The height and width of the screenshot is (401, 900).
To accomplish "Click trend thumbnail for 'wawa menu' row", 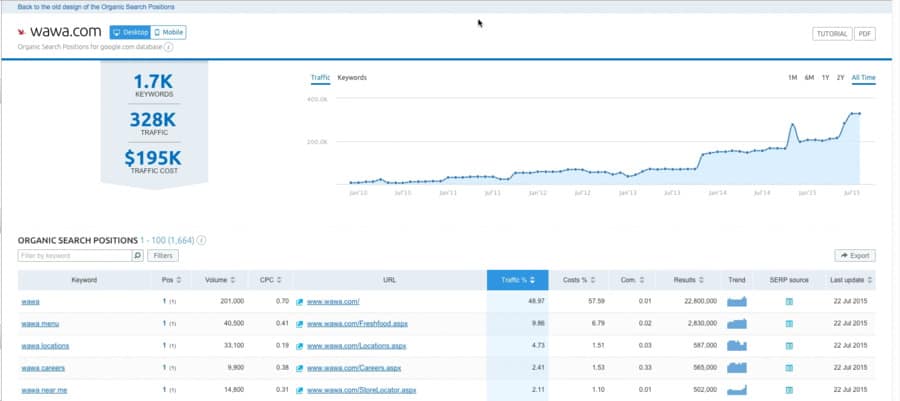I will coord(737,324).
